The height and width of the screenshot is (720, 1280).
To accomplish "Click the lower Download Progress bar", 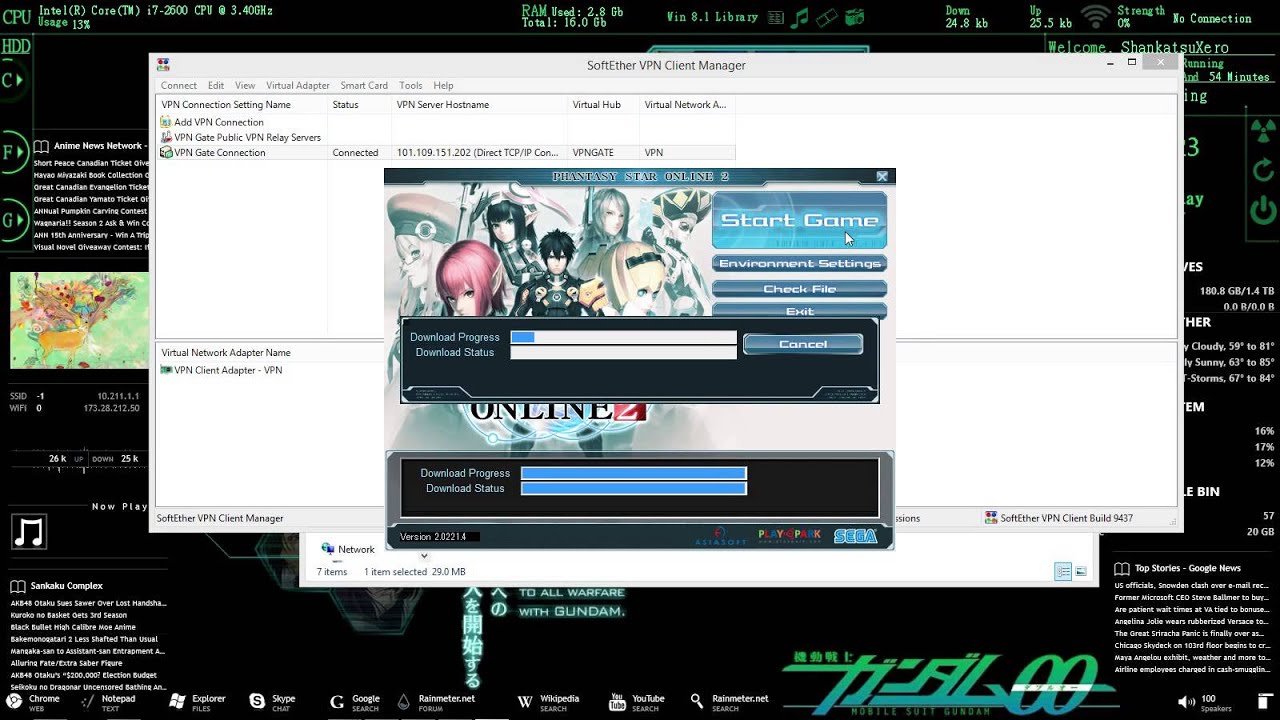I will (x=634, y=473).
